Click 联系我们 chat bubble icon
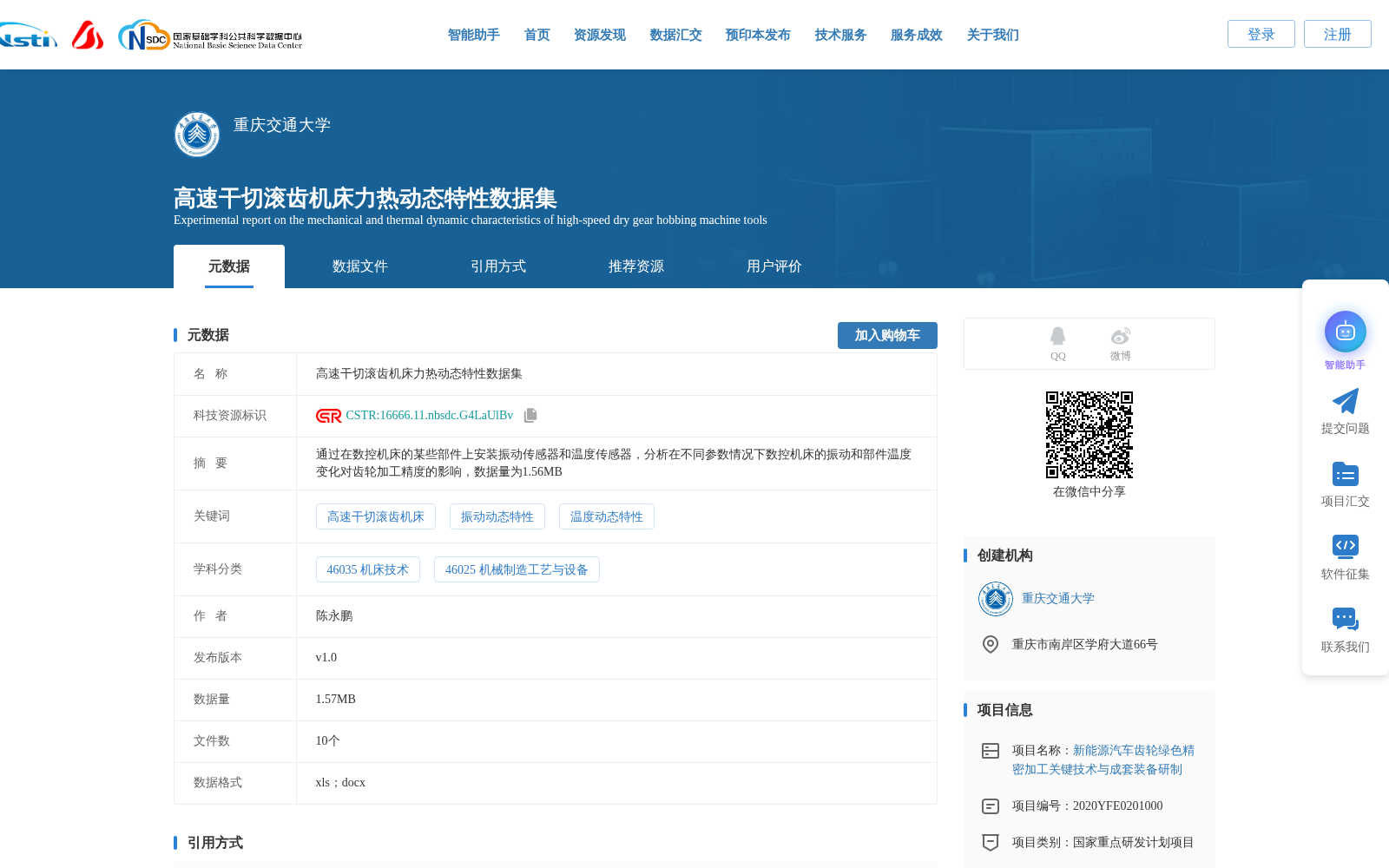 tap(1346, 619)
